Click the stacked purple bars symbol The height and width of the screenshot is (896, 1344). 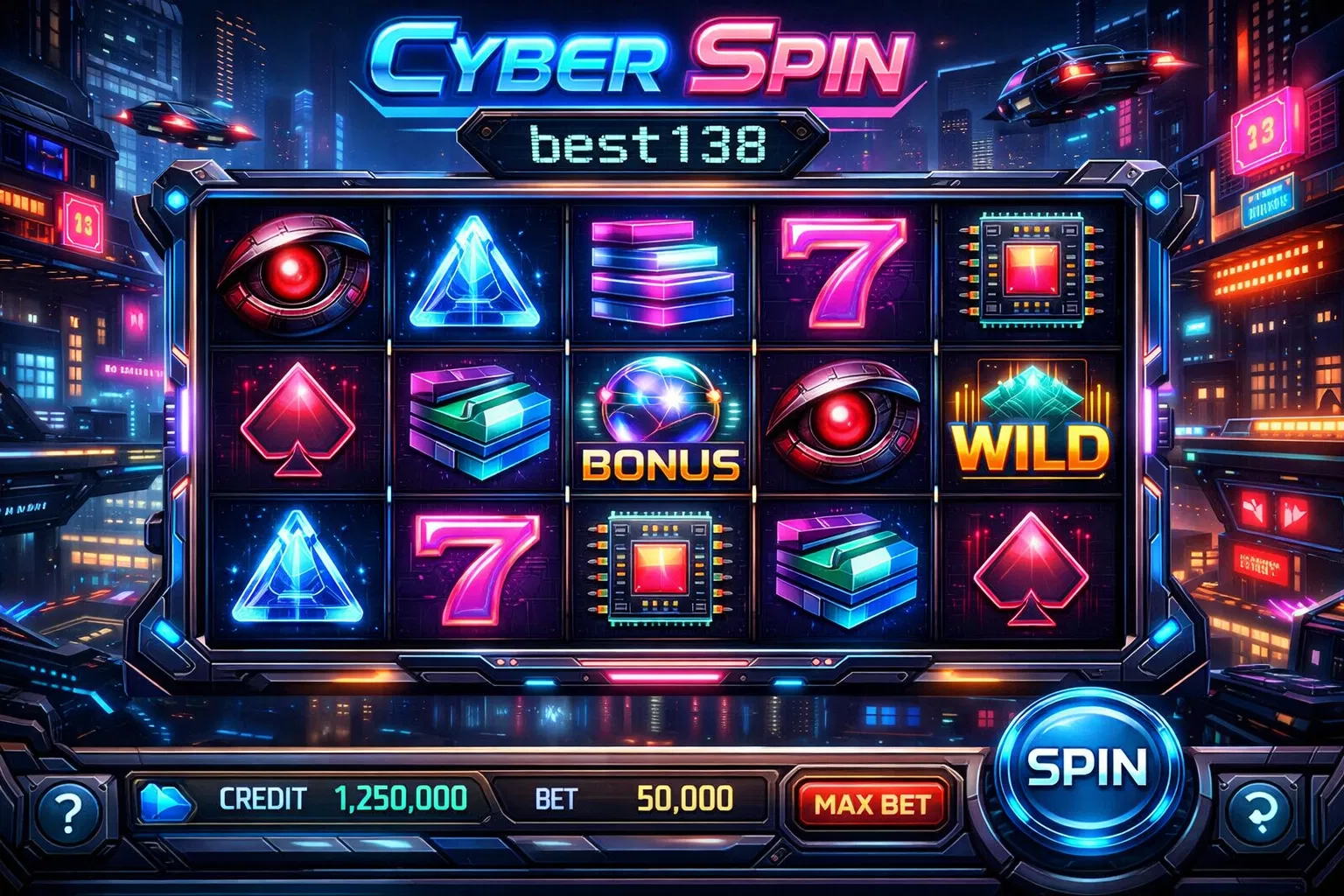point(661,272)
